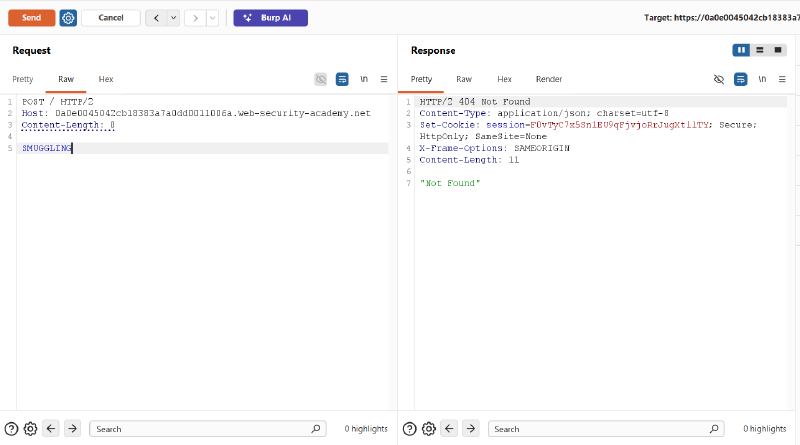Screen dimensions: 800x445
Task: Open Request search settings gear
Action: pyautogui.click(x=31, y=429)
